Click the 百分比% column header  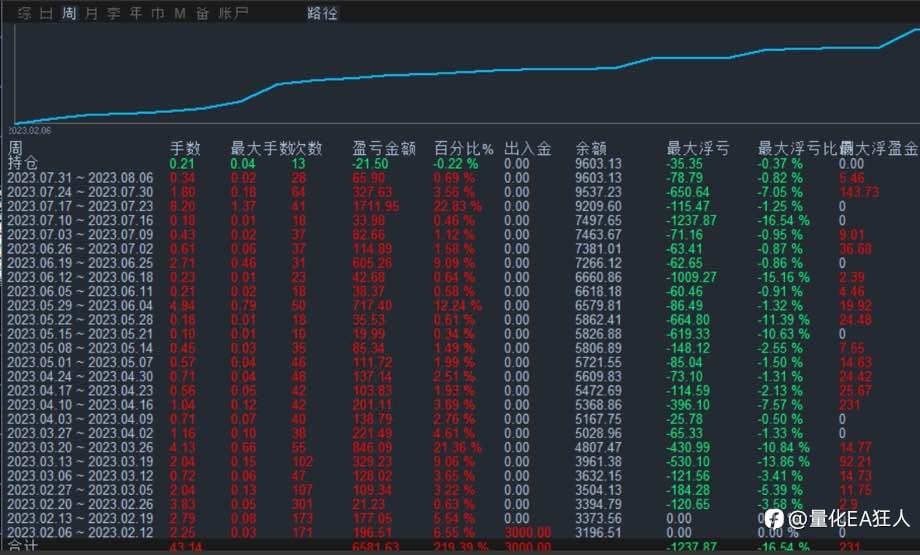464,148
